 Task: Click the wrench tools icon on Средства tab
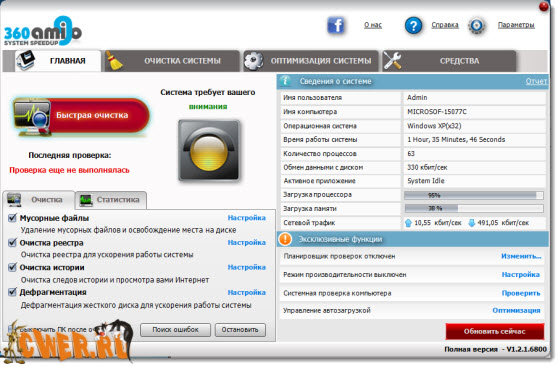point(392,61)
